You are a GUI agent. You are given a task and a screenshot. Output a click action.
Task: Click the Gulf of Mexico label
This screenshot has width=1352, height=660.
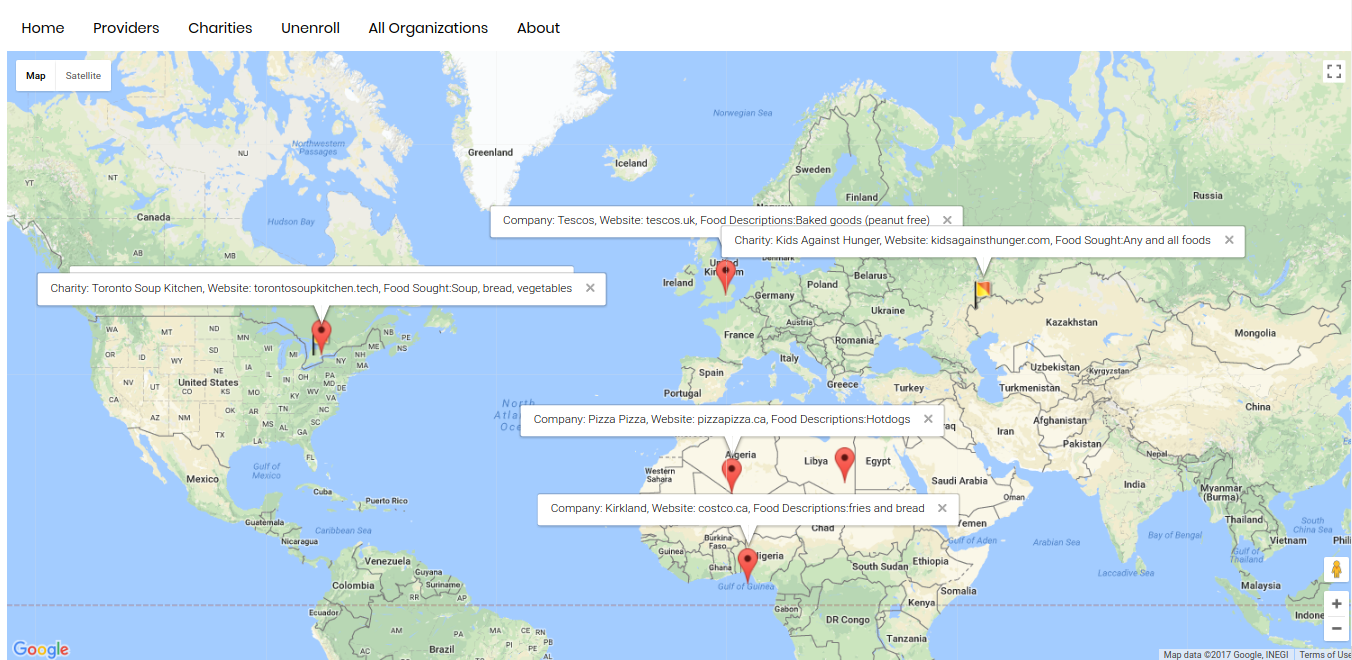pyautogui.click(x=266, y=471)
